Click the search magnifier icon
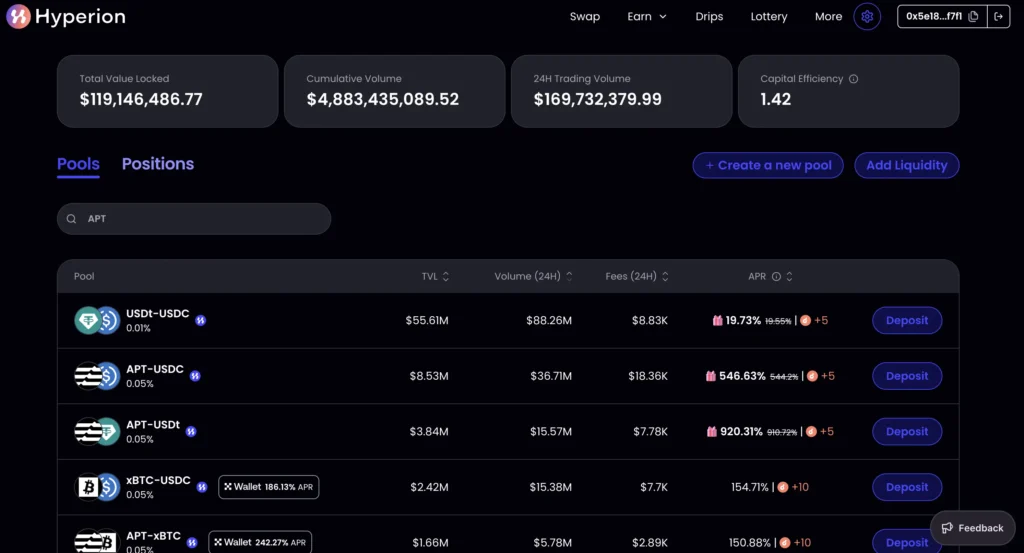The image size is (1024, 553). (x=72, y=219)
